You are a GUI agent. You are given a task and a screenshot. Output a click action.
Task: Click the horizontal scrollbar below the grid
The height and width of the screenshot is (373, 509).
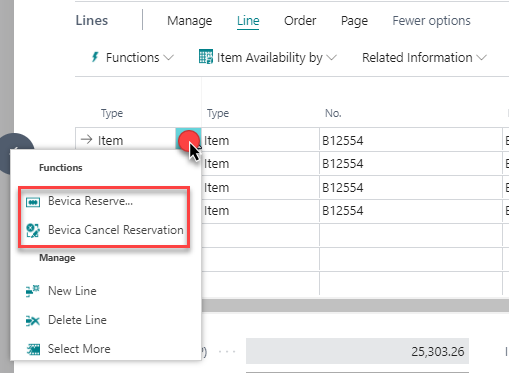[355, 305]
